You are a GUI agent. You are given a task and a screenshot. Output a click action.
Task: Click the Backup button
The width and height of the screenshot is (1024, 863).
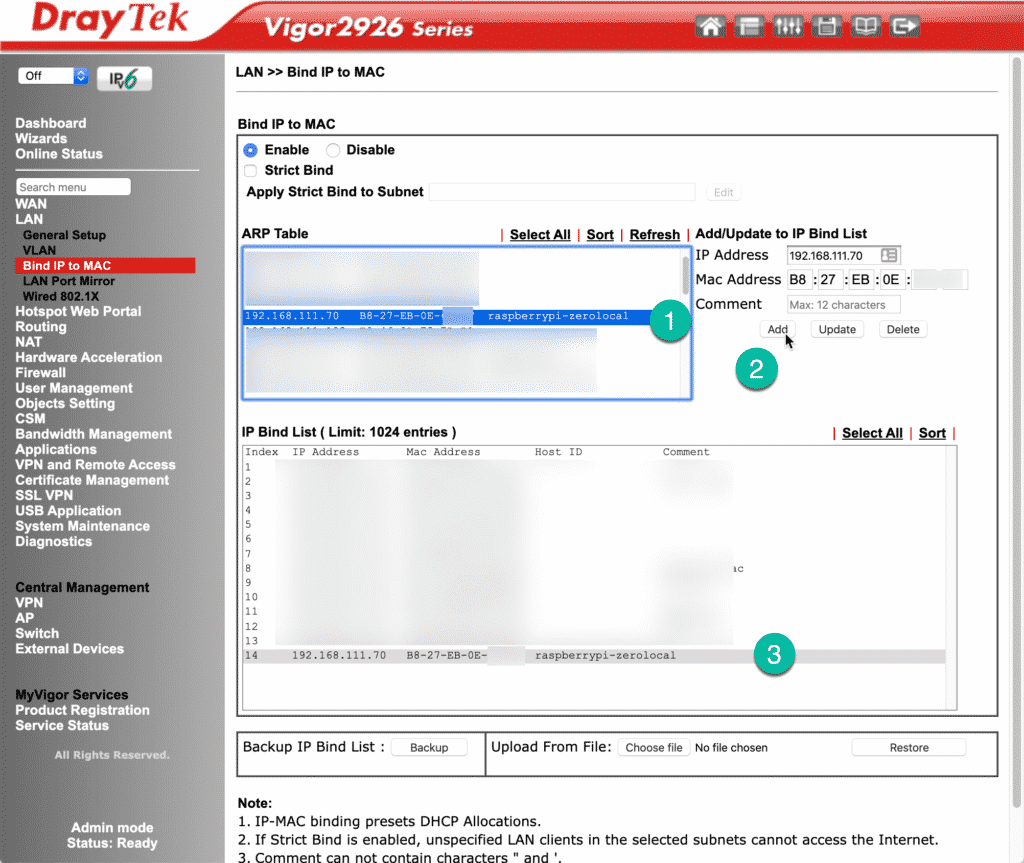tap(429, 747)
